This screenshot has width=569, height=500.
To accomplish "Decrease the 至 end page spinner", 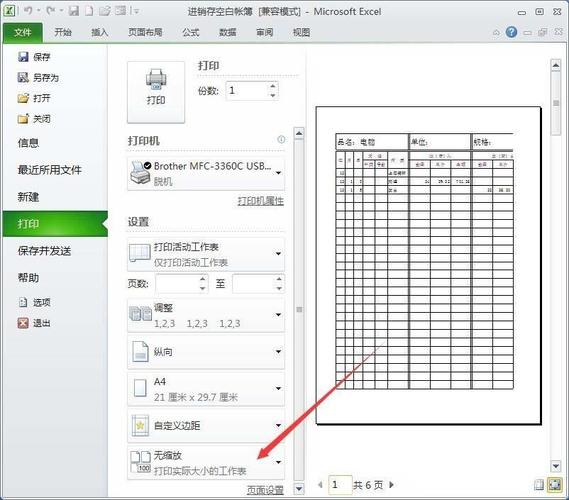I will pos(279,288).
